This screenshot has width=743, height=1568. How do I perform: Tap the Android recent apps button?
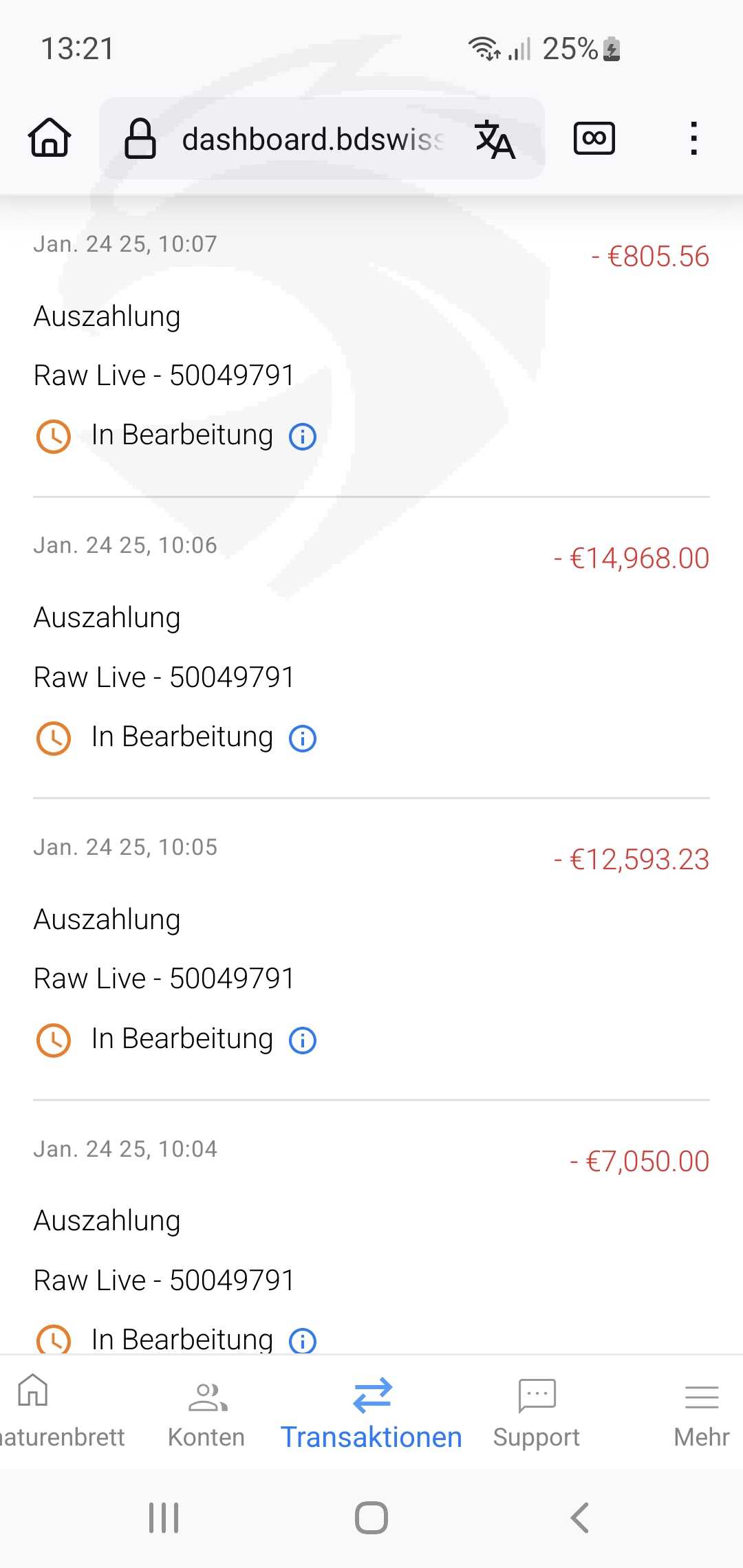coord(164,1518)
